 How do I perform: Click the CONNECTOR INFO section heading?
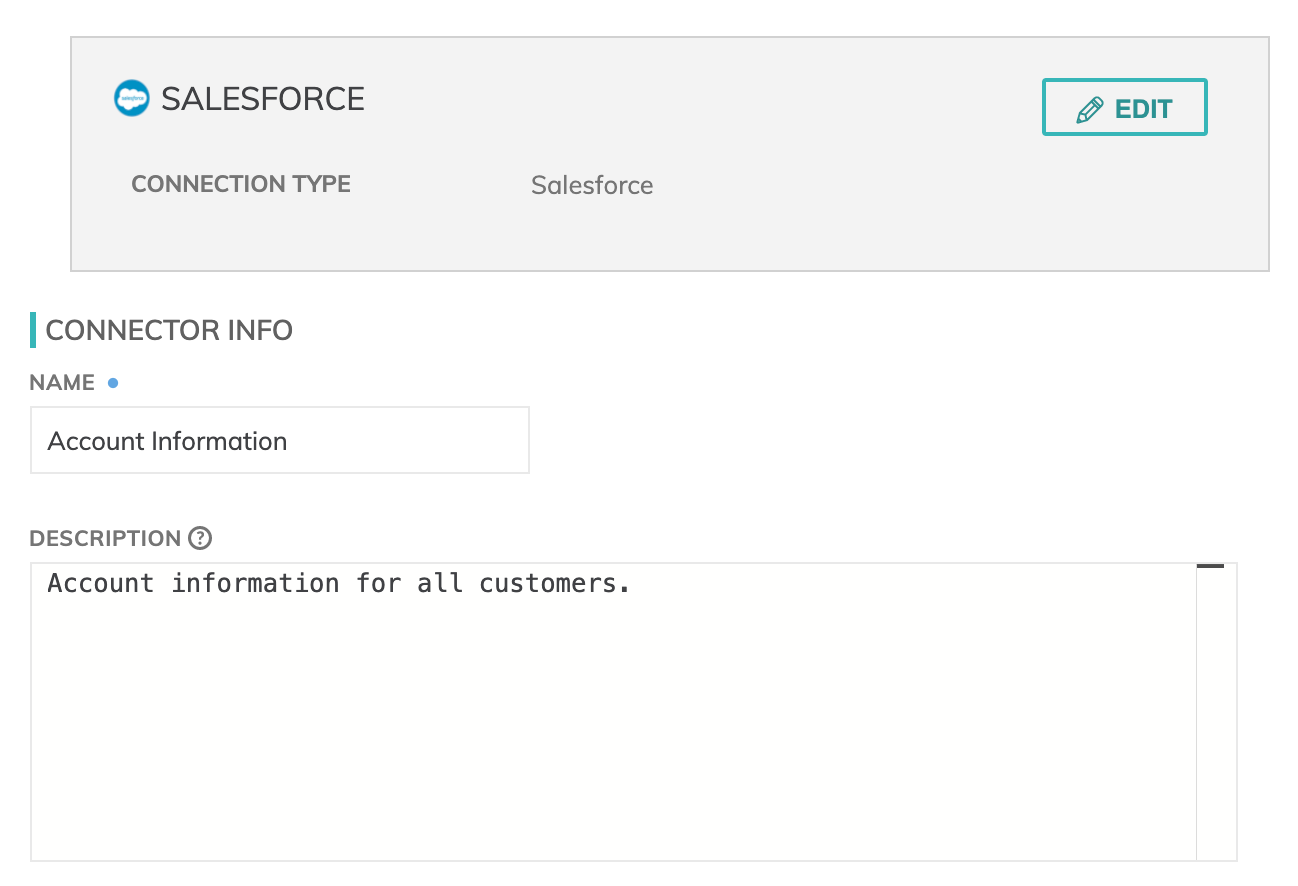tap(169, 330)
